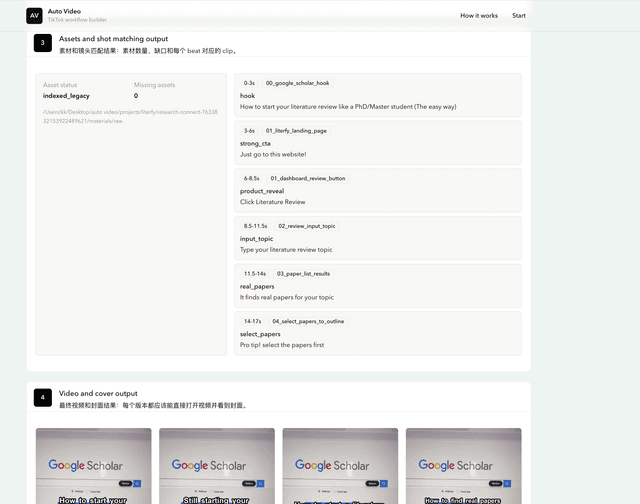Click the 0-3s time tag
Image resolution: width=640 pixels, height=504 pixels.
coord(249,83)
